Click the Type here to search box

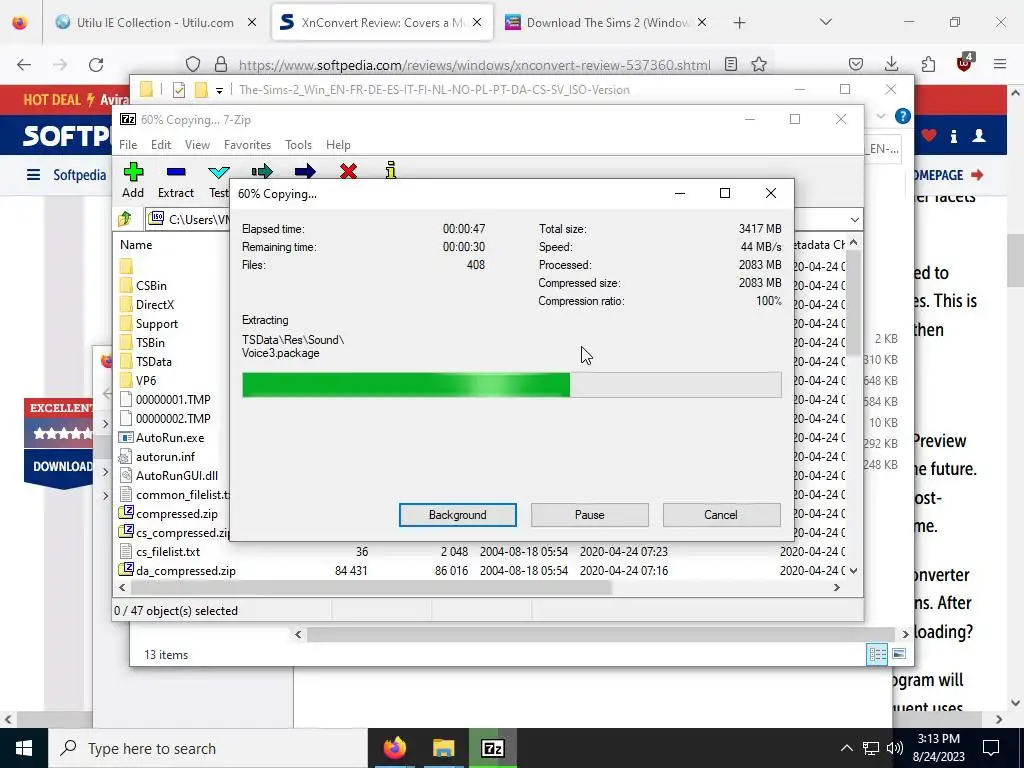point(208,748)
